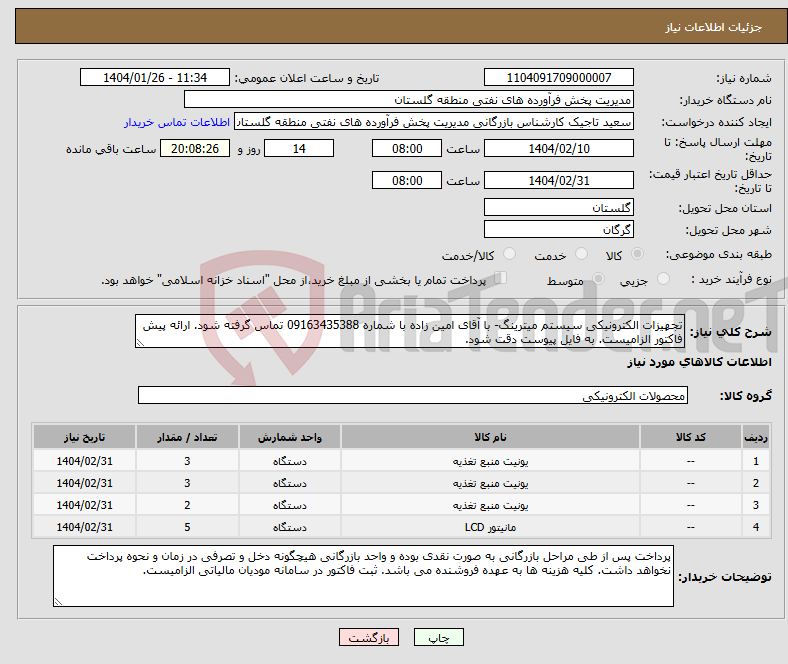Click the کد کالا column header

(691, 437)
